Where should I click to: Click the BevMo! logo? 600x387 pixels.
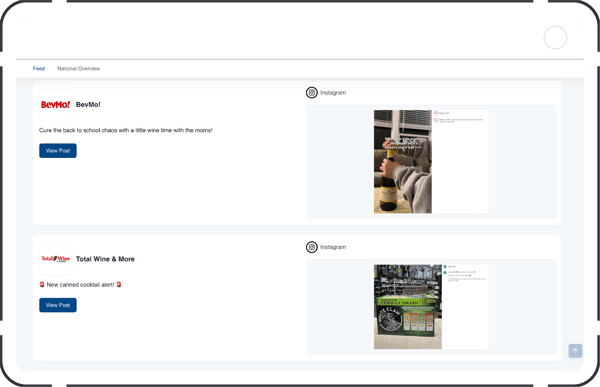click(x=55, y=105)
